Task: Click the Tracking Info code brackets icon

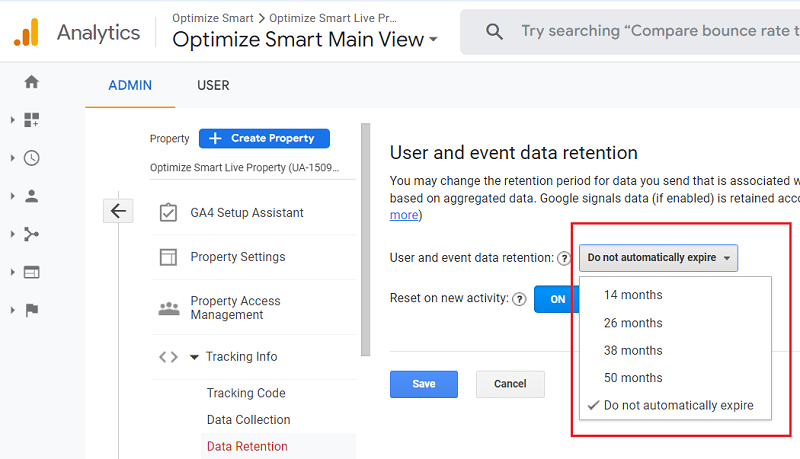Action: (x=168, y=357)
